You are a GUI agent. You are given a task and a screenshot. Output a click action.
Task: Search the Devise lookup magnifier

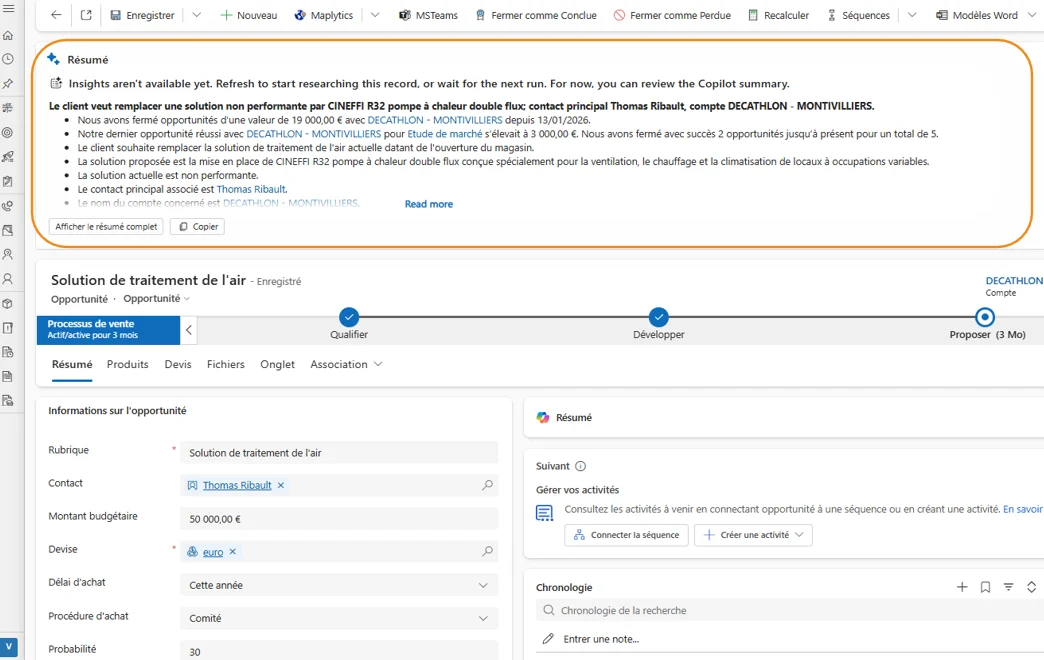click(x=487, y=551)
